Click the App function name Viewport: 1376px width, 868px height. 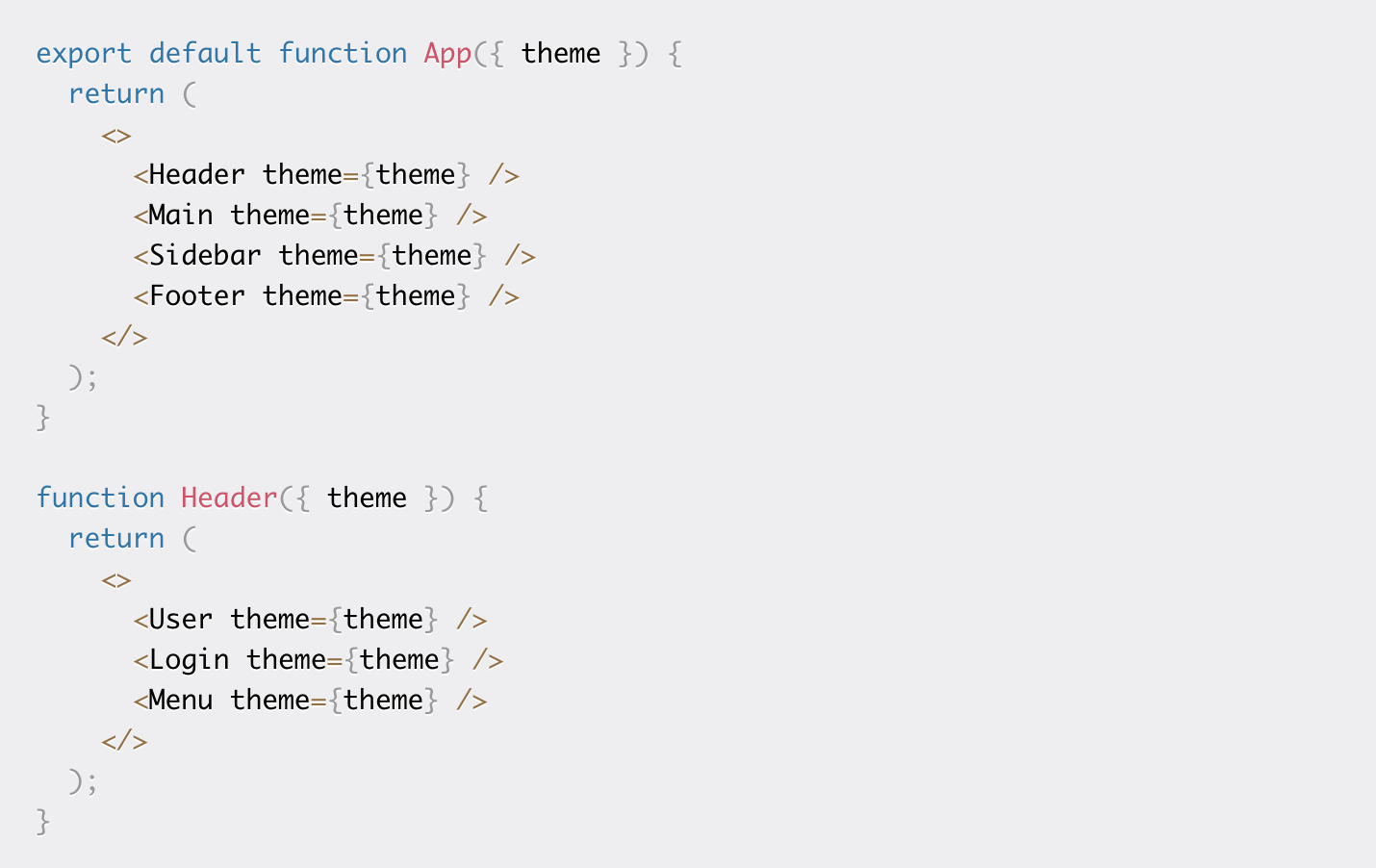pos(447,54)
